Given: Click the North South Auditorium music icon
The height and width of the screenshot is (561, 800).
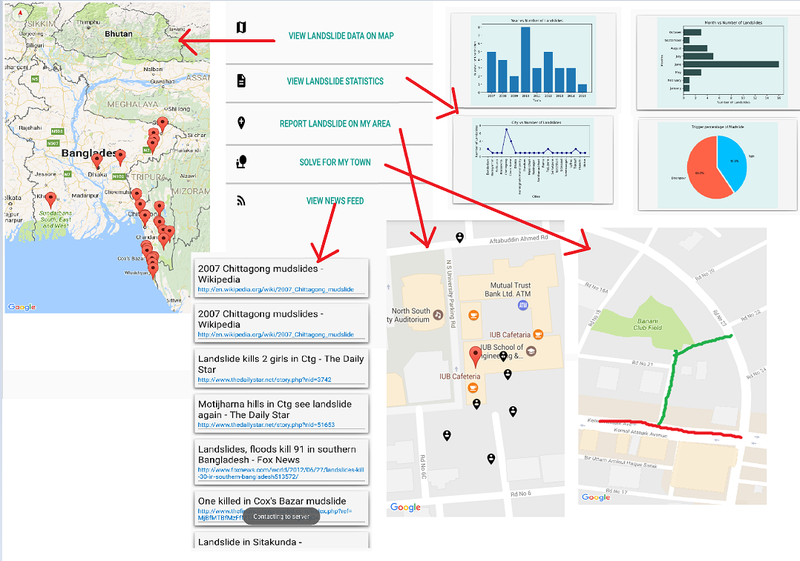Looking at the screenshot, I should [438, 314].
